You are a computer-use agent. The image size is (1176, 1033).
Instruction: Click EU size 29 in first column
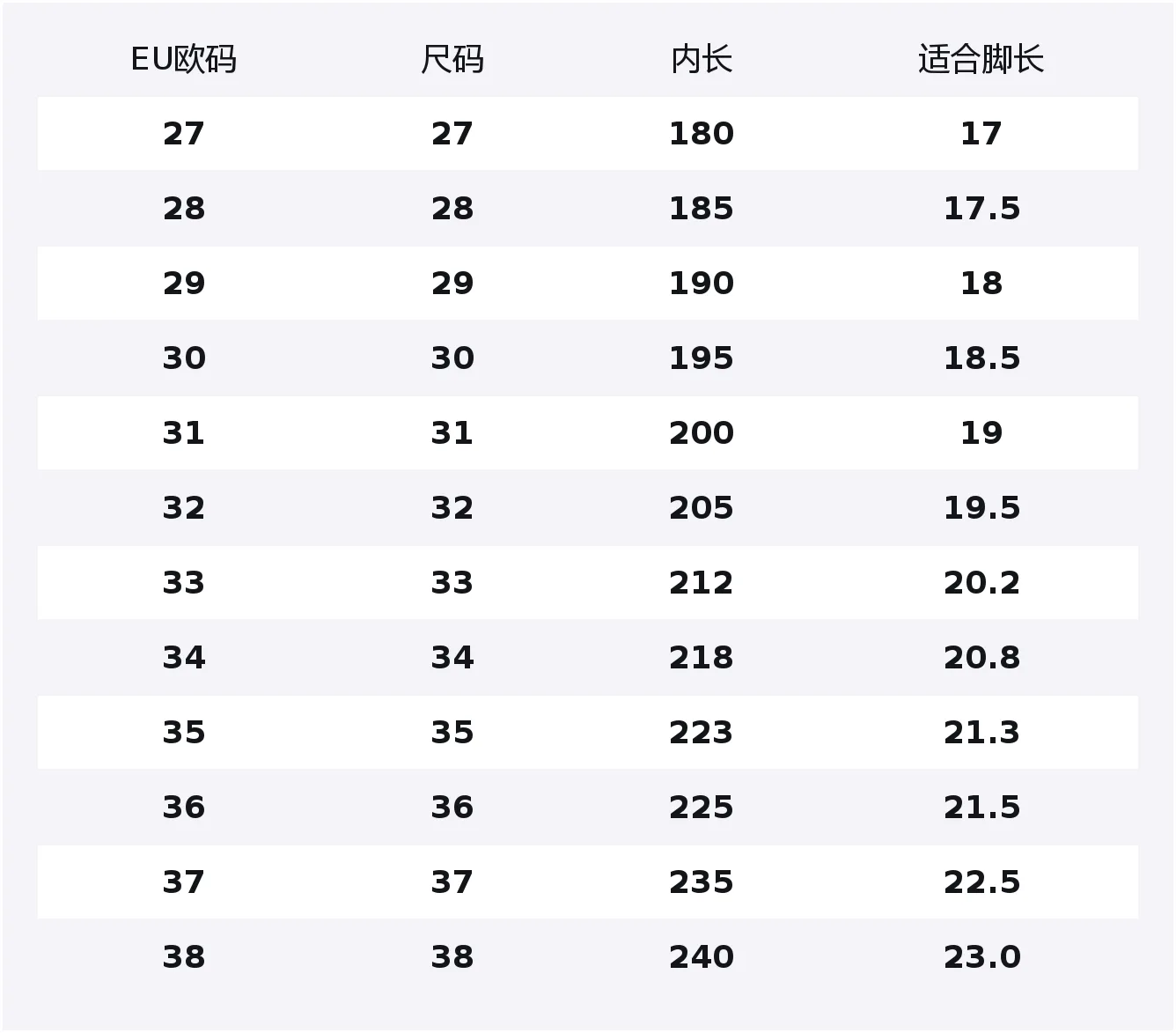(x=183, y=284)
